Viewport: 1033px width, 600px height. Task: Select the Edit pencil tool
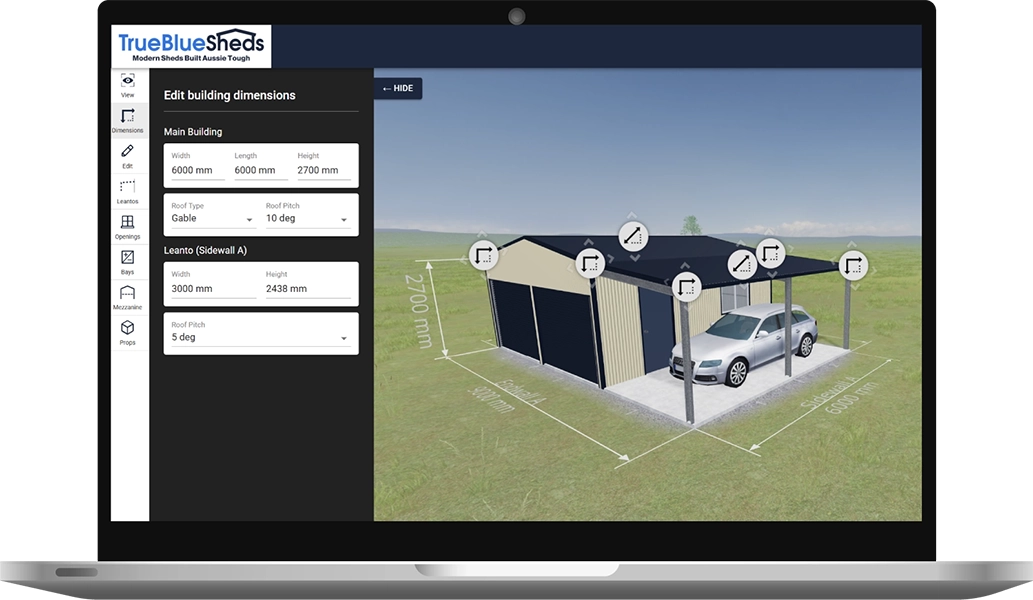(x=127, y=155)
